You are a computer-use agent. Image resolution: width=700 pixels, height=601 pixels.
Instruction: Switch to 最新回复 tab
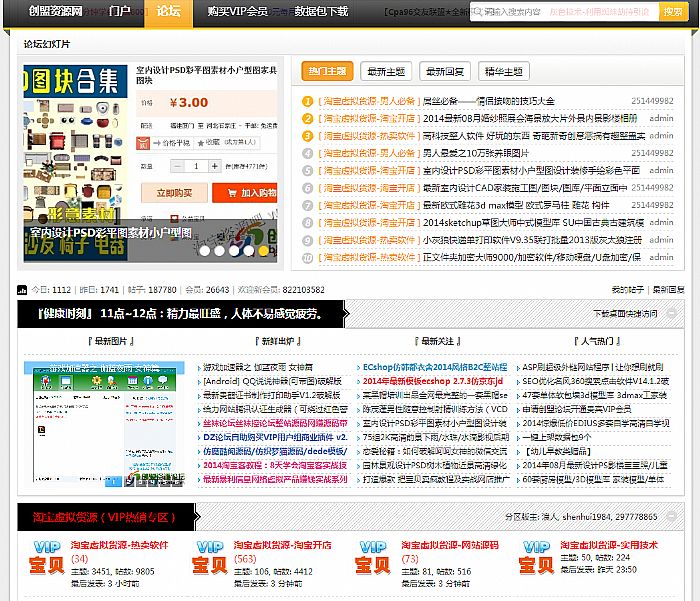point(445,71)
